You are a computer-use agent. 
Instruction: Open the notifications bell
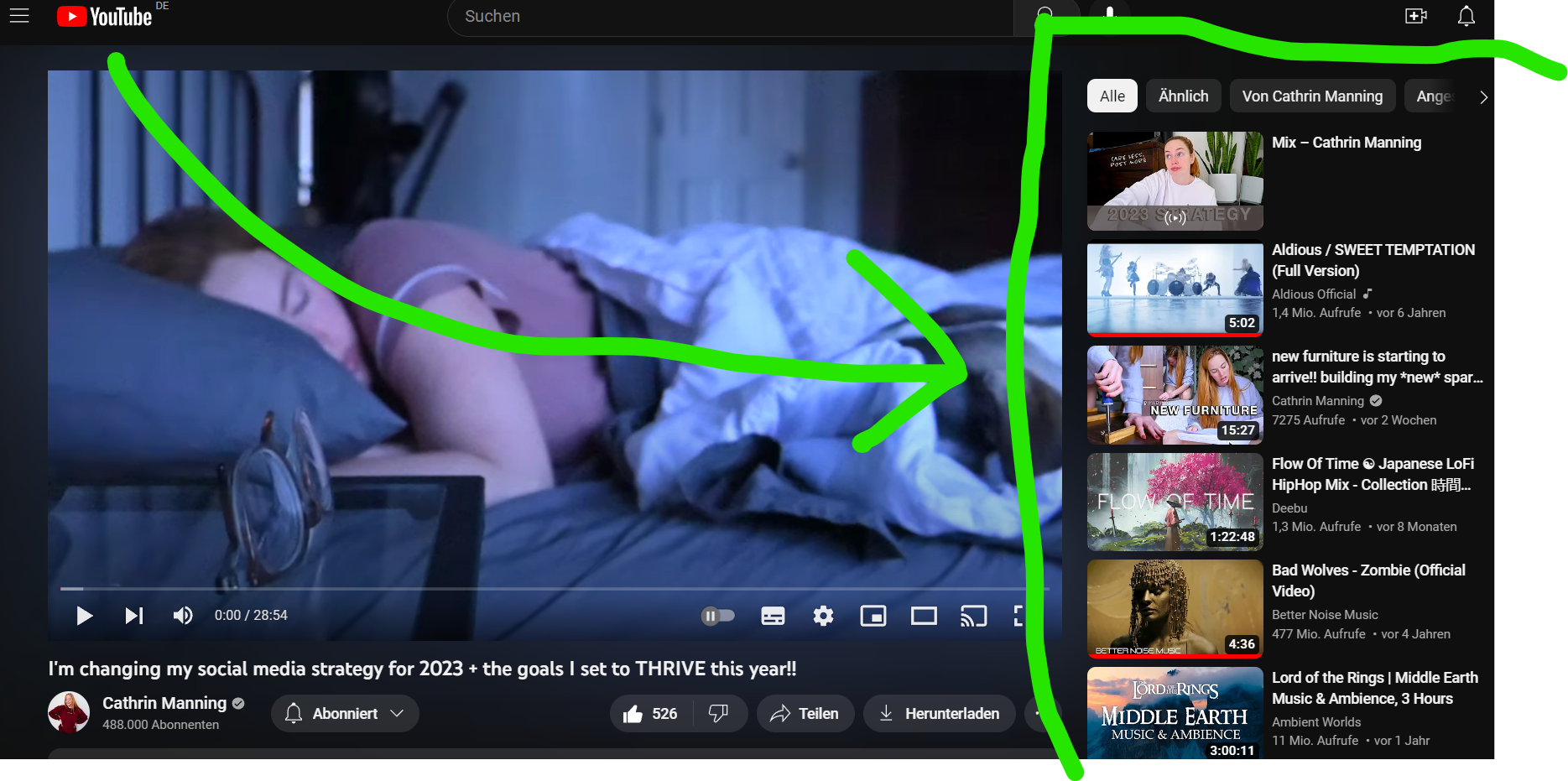[x=1466, y=16]
